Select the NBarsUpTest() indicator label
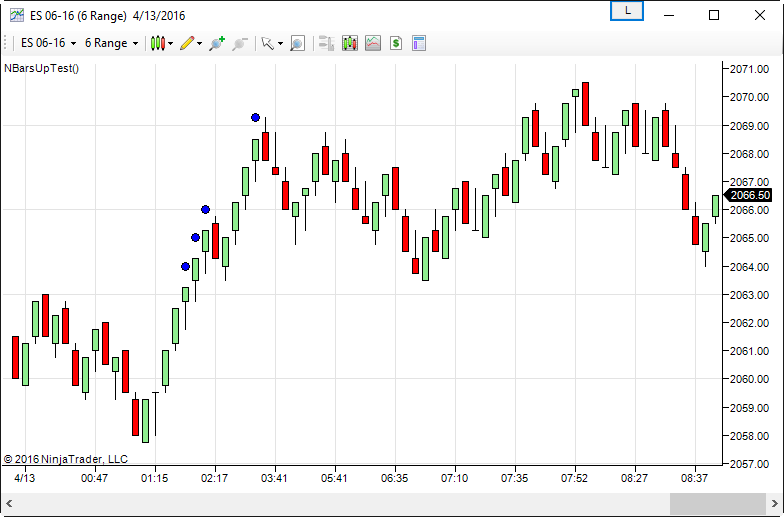This screenshot has height=517, width=784. pyautogui.click(x=42, y=68)
